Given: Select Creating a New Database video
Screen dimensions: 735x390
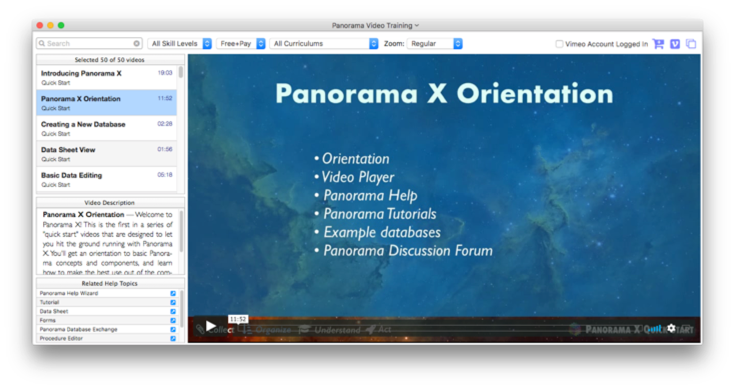Looking at the screenshot, I should point(106,128).
